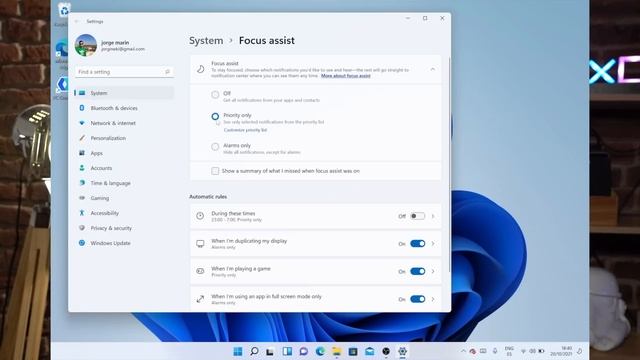Click the full screen arrows icon

point(200,299)
